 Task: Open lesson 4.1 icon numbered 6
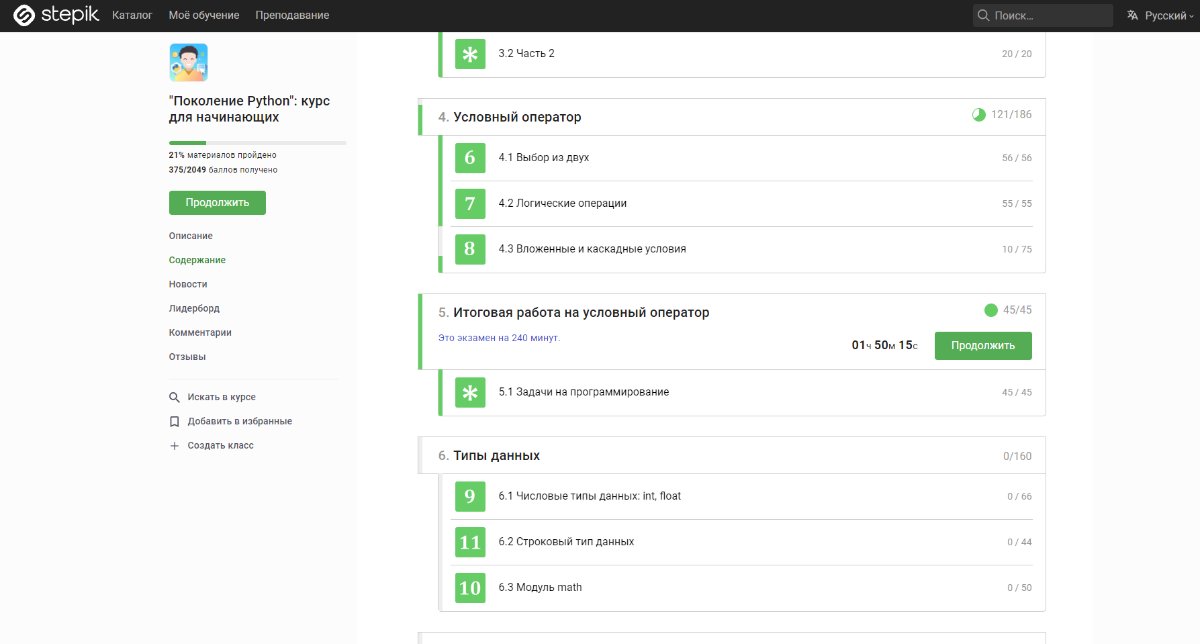pos(470,158)
